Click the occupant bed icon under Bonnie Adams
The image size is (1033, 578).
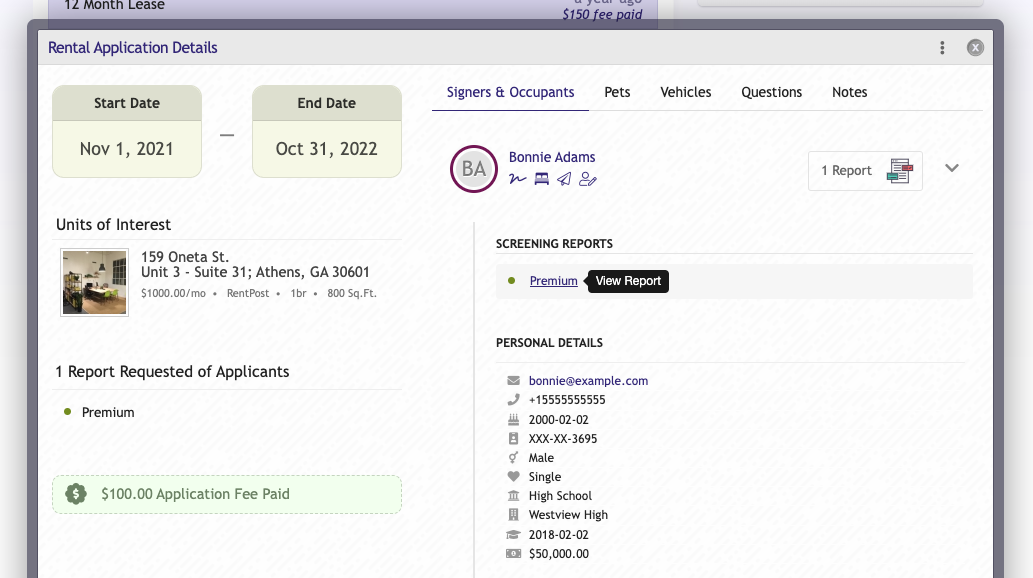click(x=542, y=179)
